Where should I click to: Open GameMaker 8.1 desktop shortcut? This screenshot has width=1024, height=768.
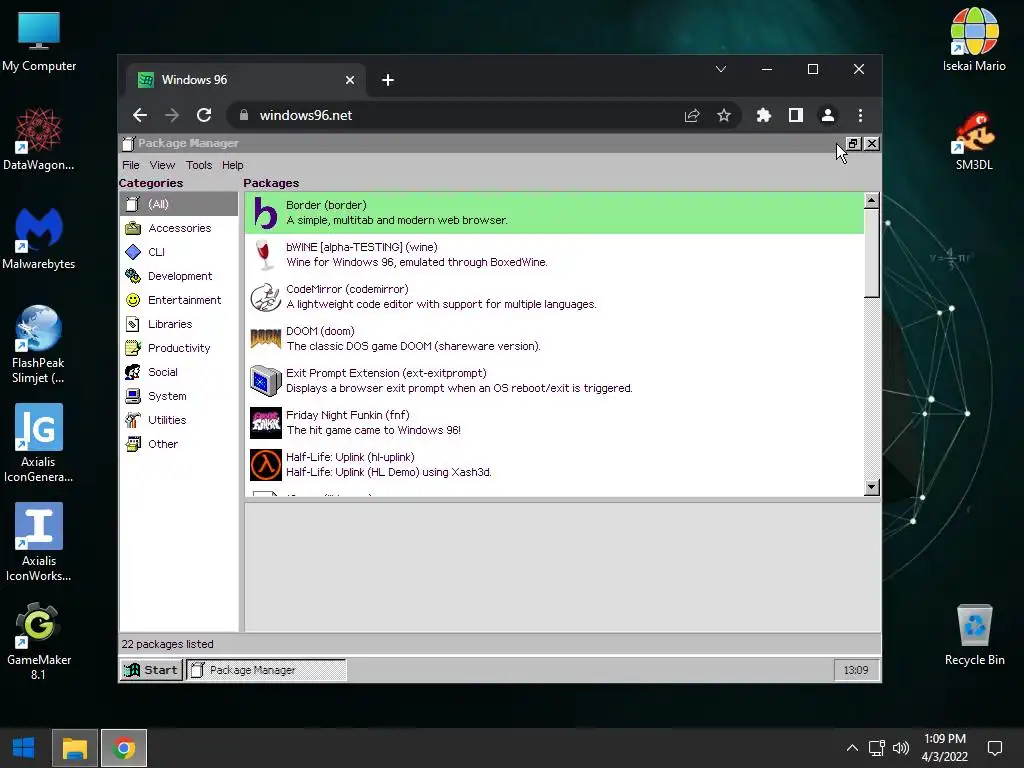tap(39, 642)
